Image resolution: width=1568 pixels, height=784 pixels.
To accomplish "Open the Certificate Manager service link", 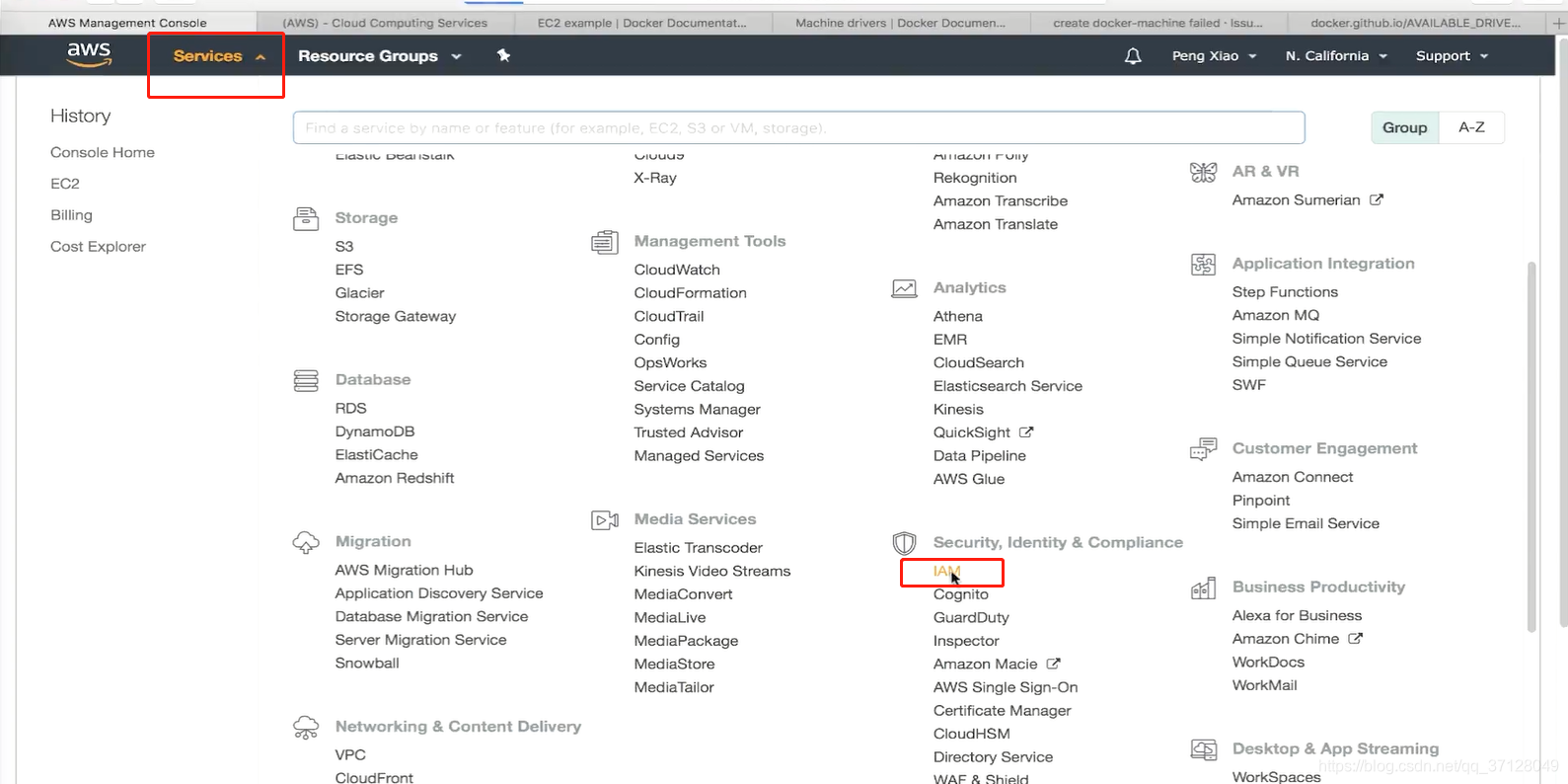I will [x=1003, y=711].
